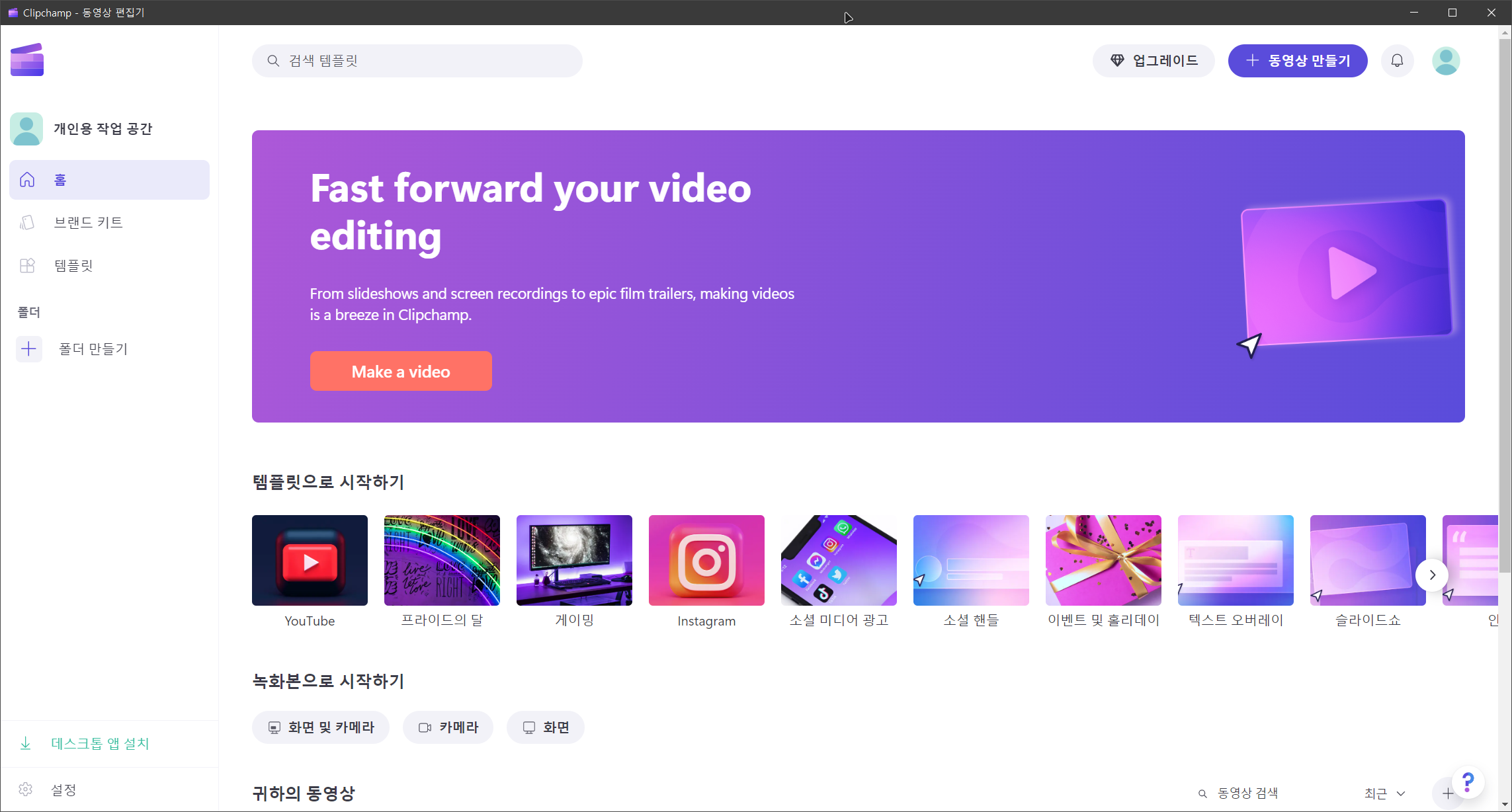The width and height of the screenshot is (1512, 812).
Task: Click the 업그레이드 diamond button
Action: point(1153,61)
